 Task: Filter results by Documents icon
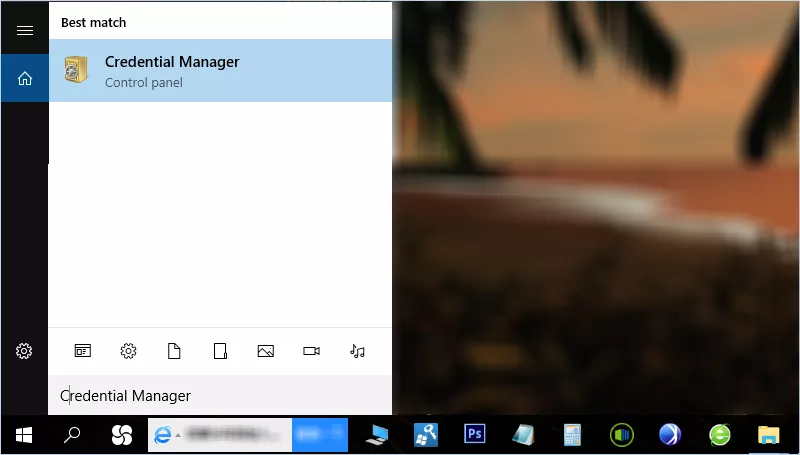tap(174, 351)
